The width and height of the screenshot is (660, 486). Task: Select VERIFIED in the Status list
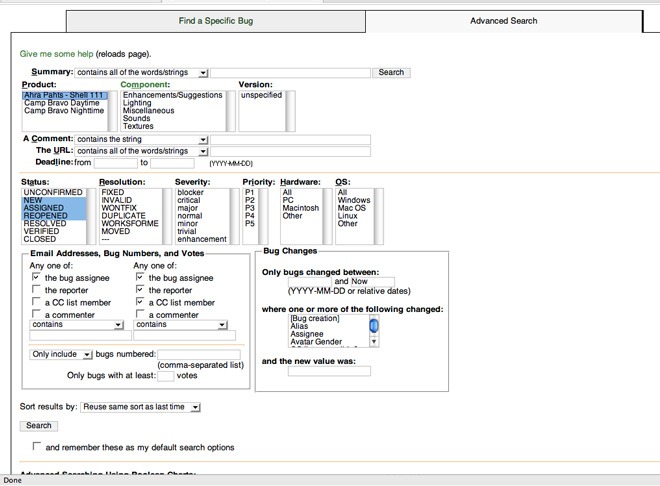point(41,231)
